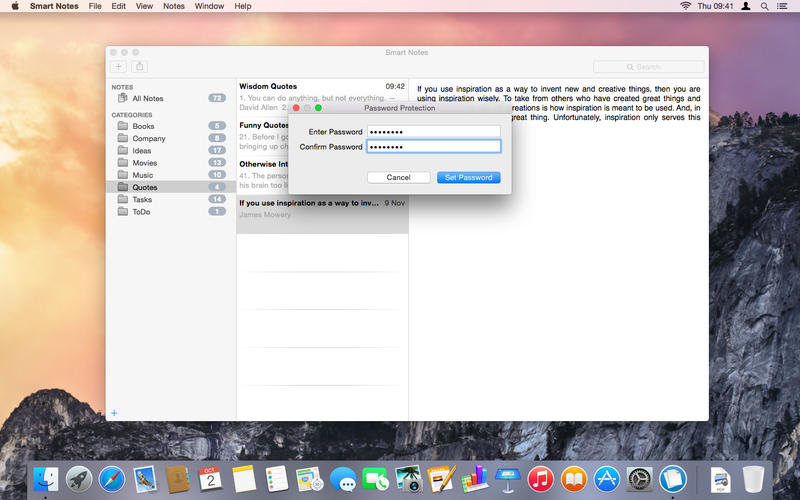800x500 pixels.
Task: Open Notification Center icon
Action: tap(782, 6)
